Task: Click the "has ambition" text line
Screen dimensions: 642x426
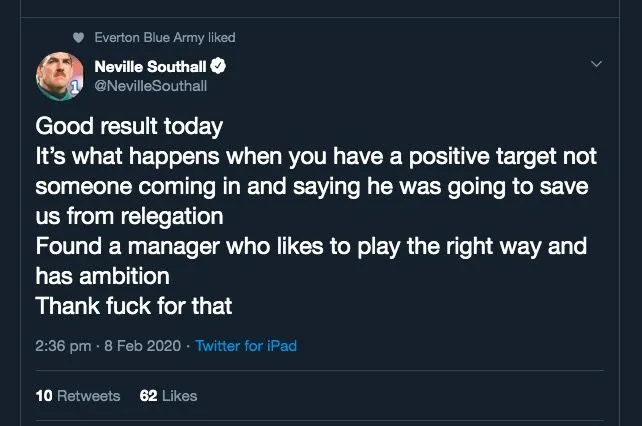Action: pos(102,276)
